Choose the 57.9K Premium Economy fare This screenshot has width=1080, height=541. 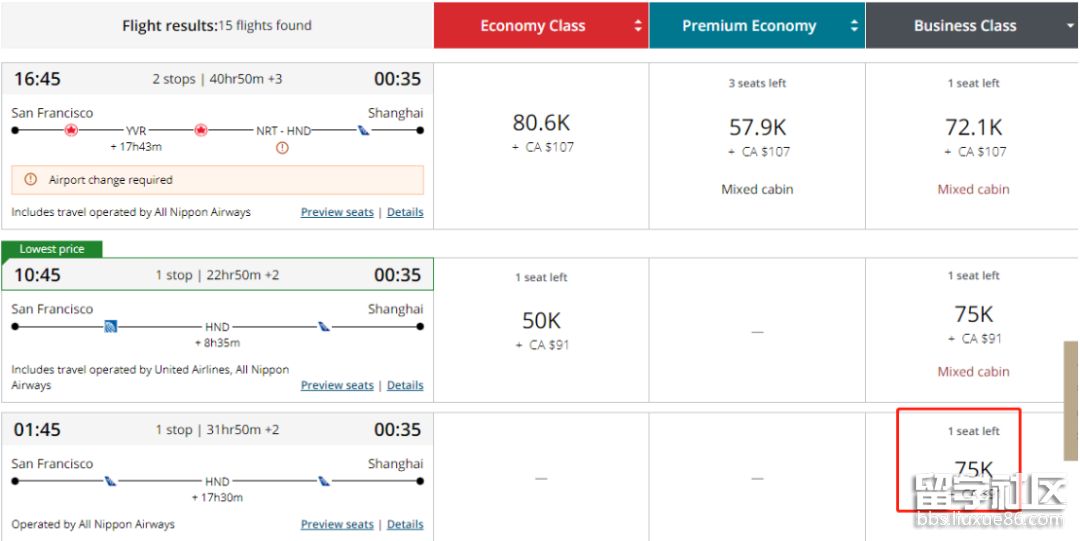[x=757, y=128]
